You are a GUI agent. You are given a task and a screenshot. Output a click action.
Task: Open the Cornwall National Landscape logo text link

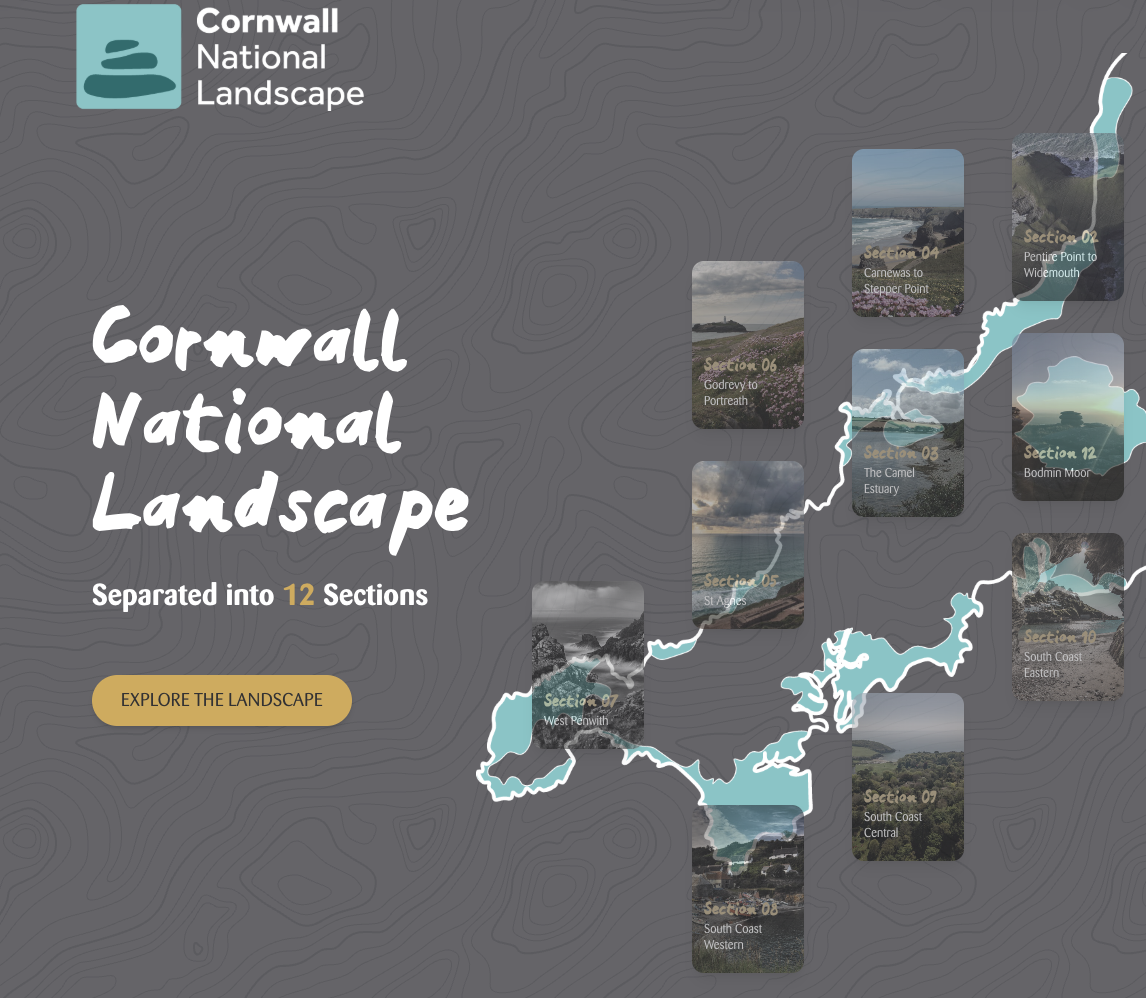tap(280, 58)
